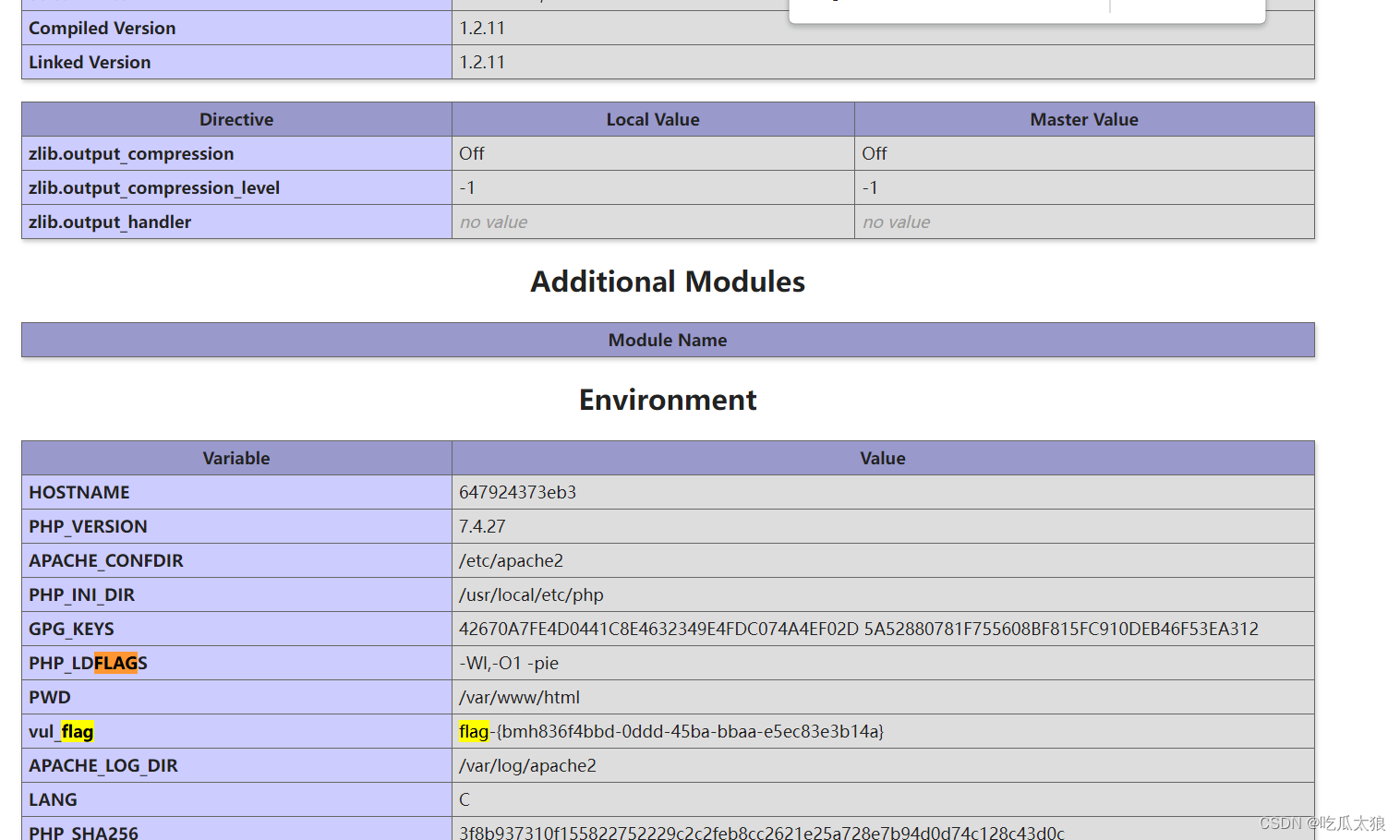Image resolution: width=1400 pixels, height=840 pixels.
Task: Select the flag-{bmh836f4bbd...} value
Action: click(671, 731)
